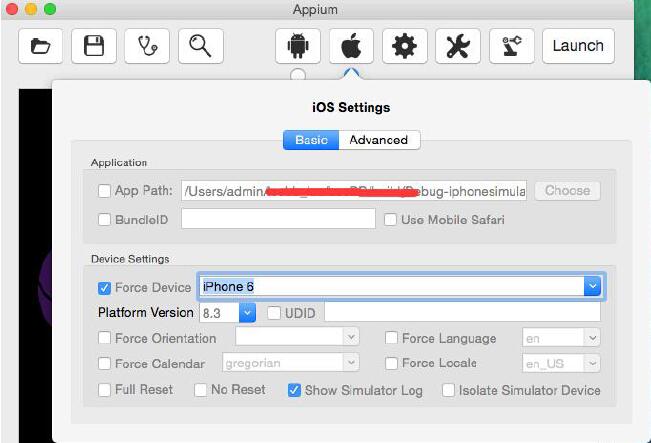Uncheck Show Simulator Log
The height and width of the screenshot is (443, 651).
(x=294, y=390)
